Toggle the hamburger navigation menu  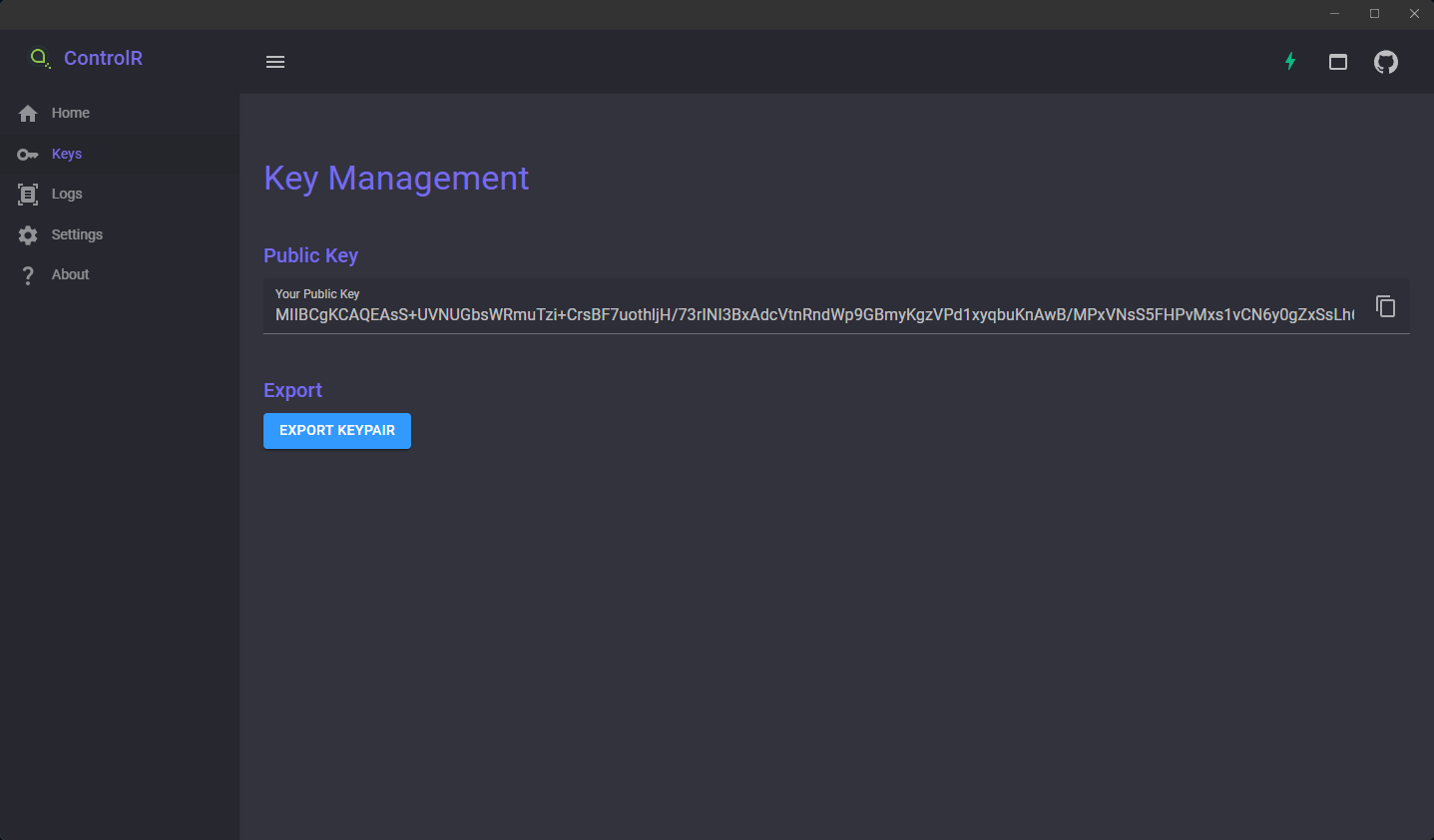coord(275,62)
